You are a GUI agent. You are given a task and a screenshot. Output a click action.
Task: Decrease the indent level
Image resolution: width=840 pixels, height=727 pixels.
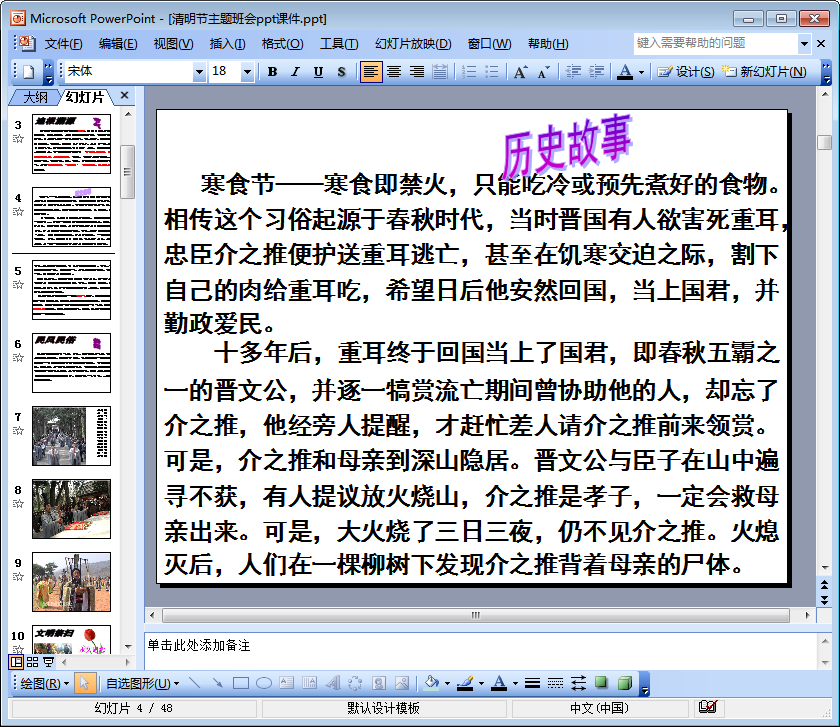click(573, 71)
